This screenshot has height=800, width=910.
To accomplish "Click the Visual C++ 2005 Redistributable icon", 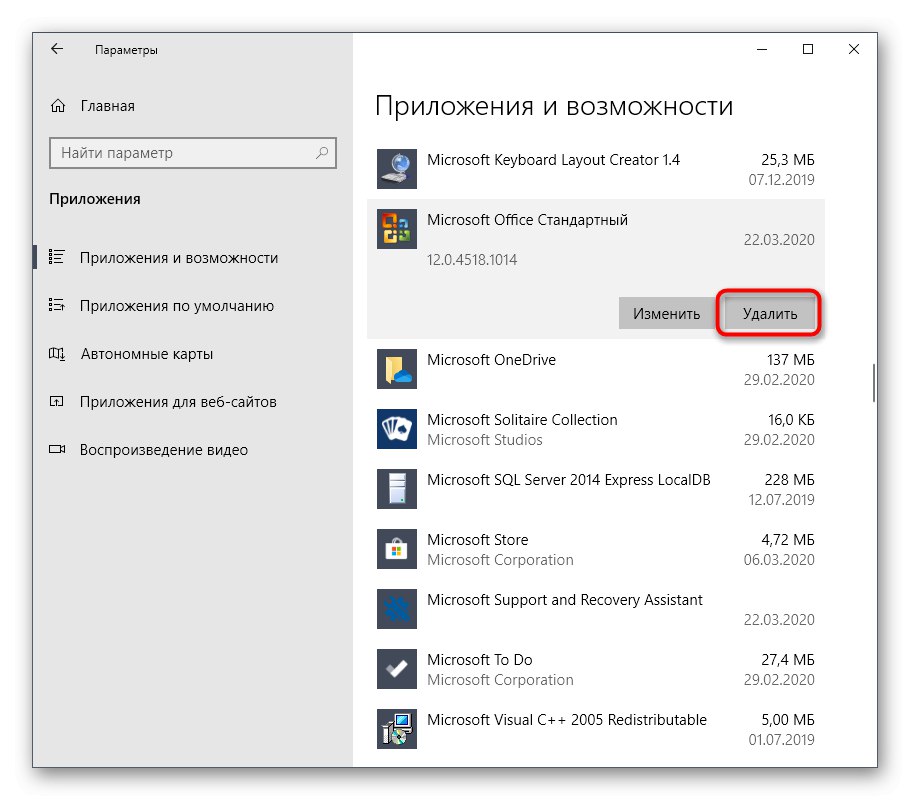I will click(x=396, y=729).
